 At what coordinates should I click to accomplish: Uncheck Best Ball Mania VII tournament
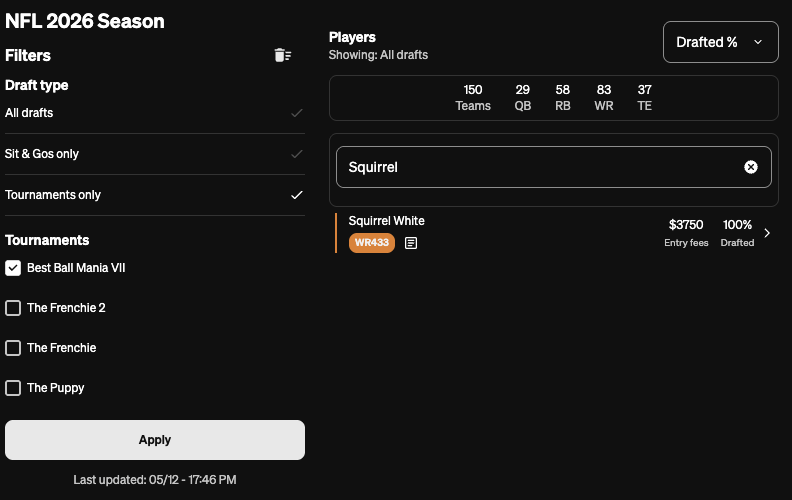[13, 268]
